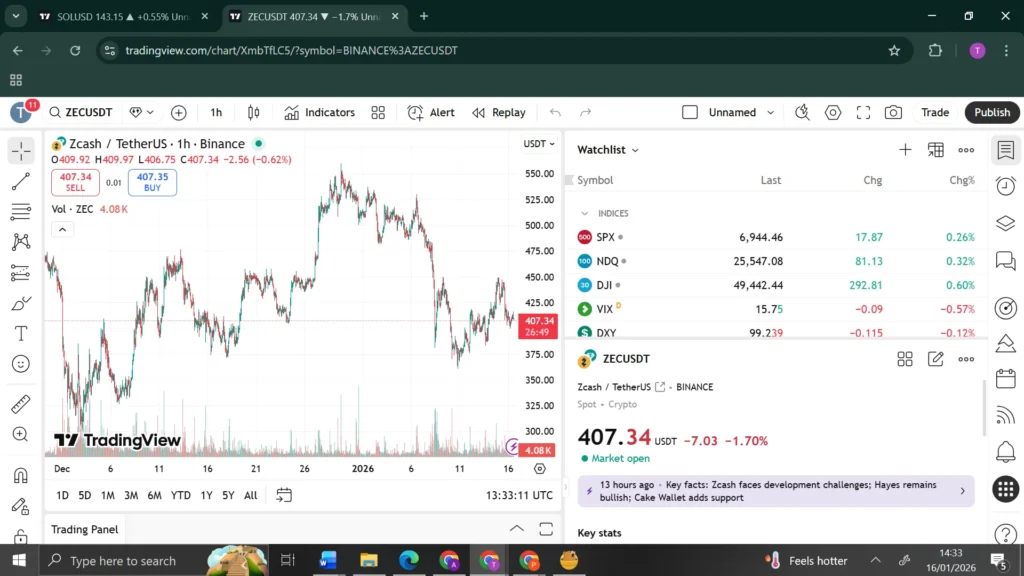Screen dimensions: 1024x576
Task: Take a chart snapshot with camera icon
Action: coord(893,112)
